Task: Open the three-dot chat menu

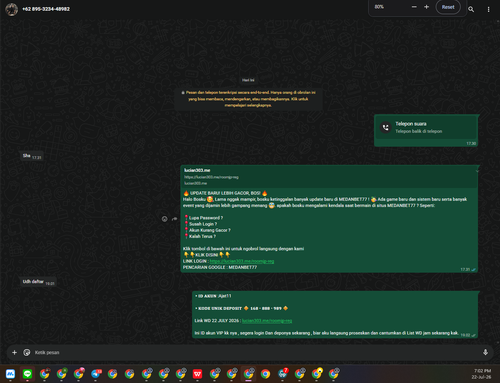Action: tap(488, 9)
